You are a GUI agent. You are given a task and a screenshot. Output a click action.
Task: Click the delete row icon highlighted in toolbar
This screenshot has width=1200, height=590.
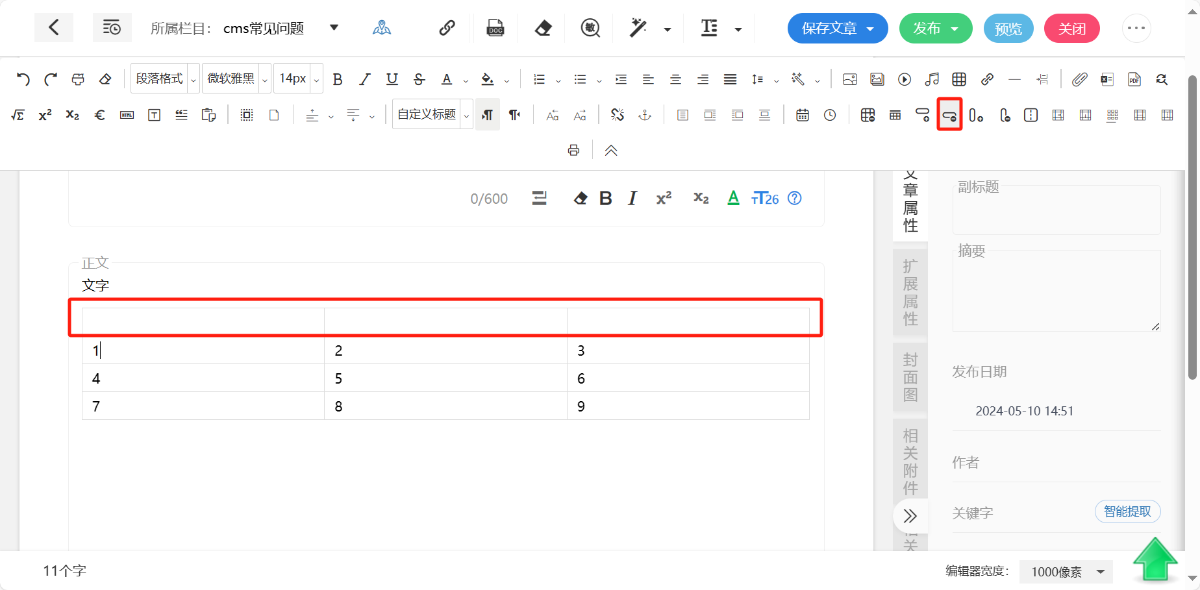click(x=949, y=115)
